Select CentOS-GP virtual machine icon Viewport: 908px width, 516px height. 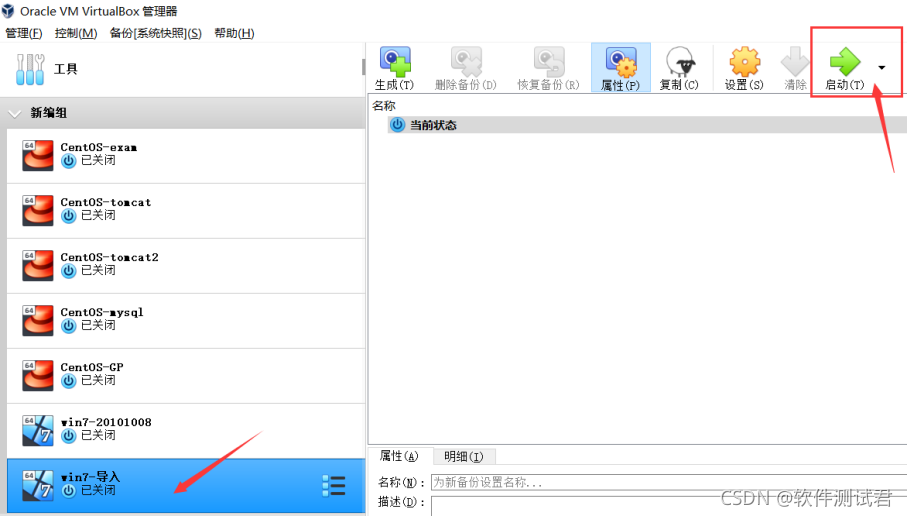coord(38,375)
